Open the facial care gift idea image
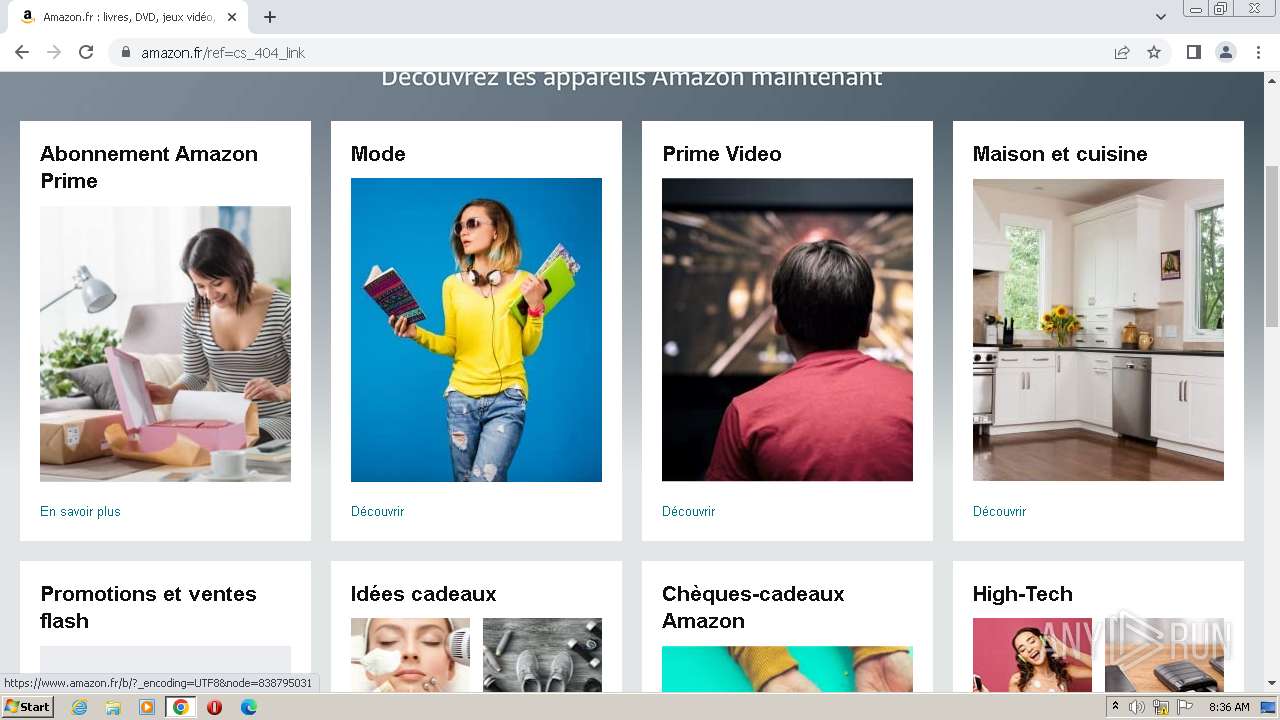Image resolution: width=1280 pixels, height=720 pixels. [x=410, y=655]
